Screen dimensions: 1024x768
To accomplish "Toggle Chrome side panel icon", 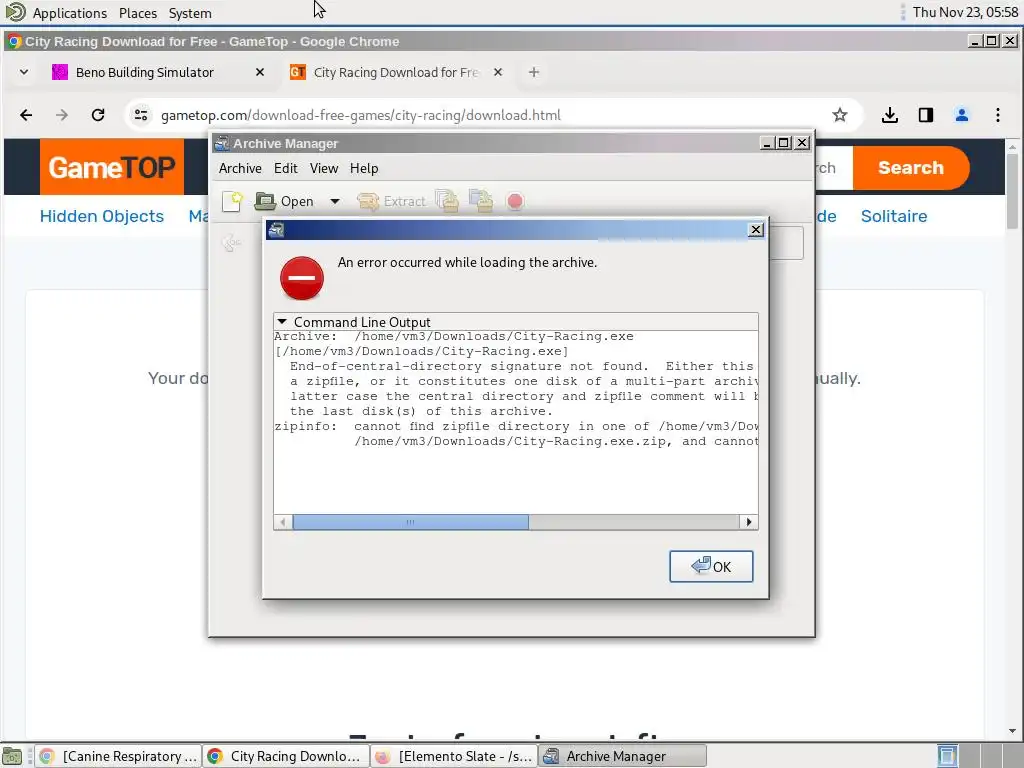I will tap(925, 115).
